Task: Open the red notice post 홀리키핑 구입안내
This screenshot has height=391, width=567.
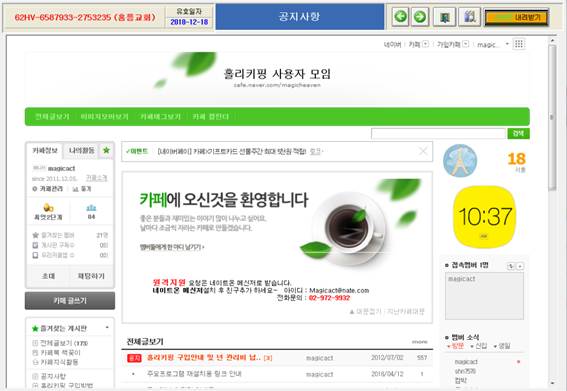Action: [204, 358]
